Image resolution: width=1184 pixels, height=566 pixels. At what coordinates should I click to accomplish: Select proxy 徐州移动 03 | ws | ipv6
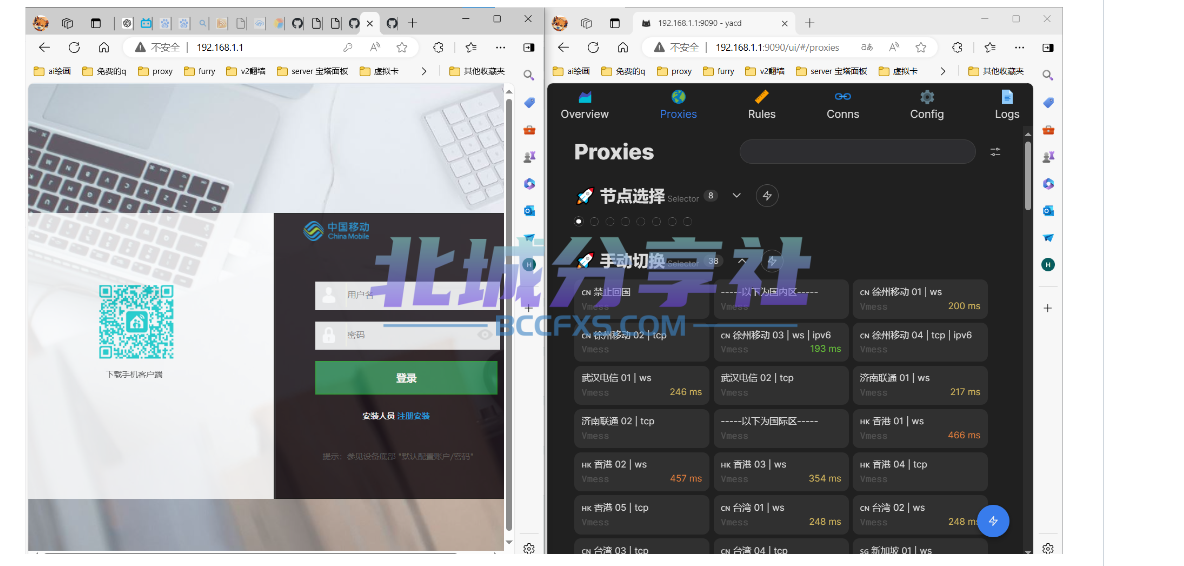781,342
